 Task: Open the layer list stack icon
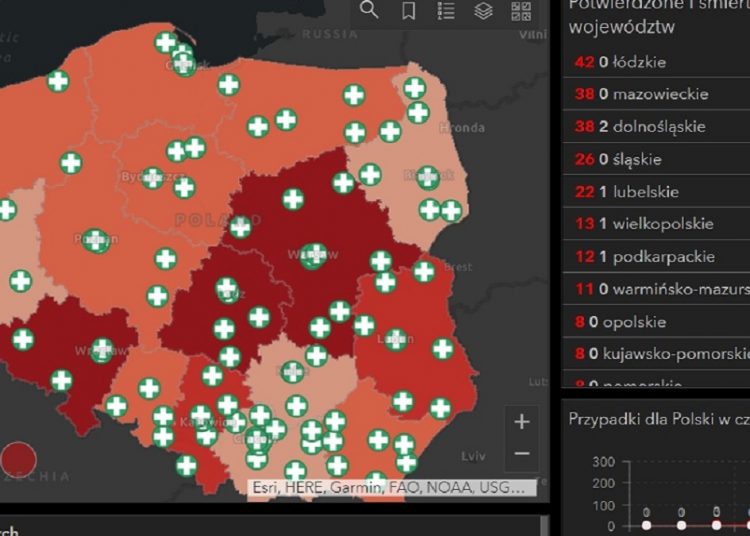(483, 10)
